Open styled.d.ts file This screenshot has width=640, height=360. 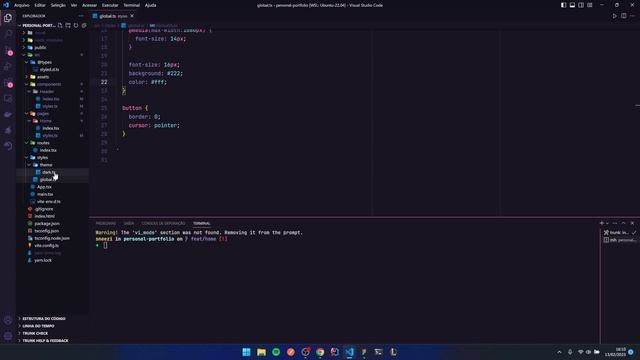[49, 69]
